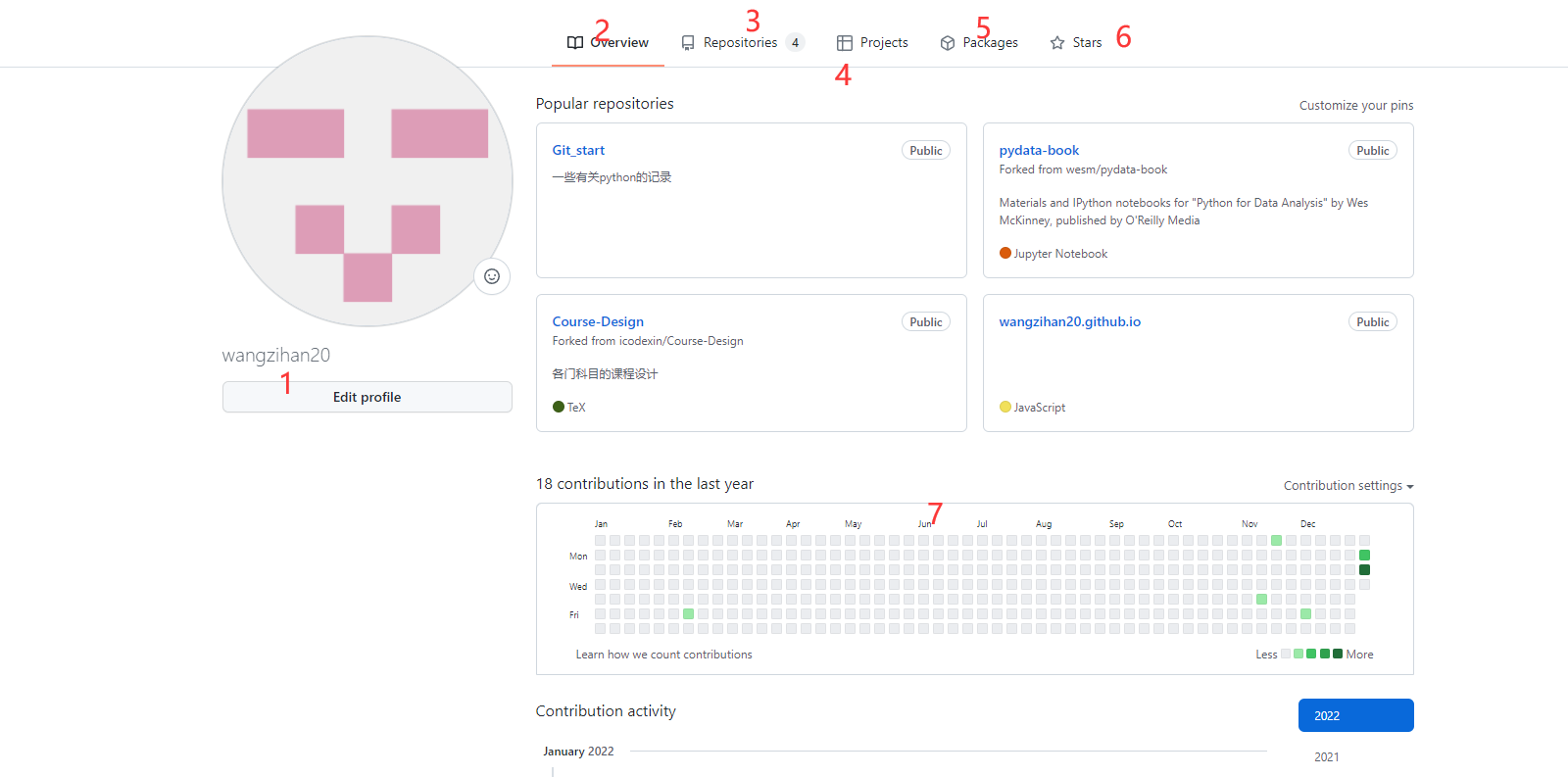Click the Packages cube icon
1568x777 pixels.
(x=948, y=43)
